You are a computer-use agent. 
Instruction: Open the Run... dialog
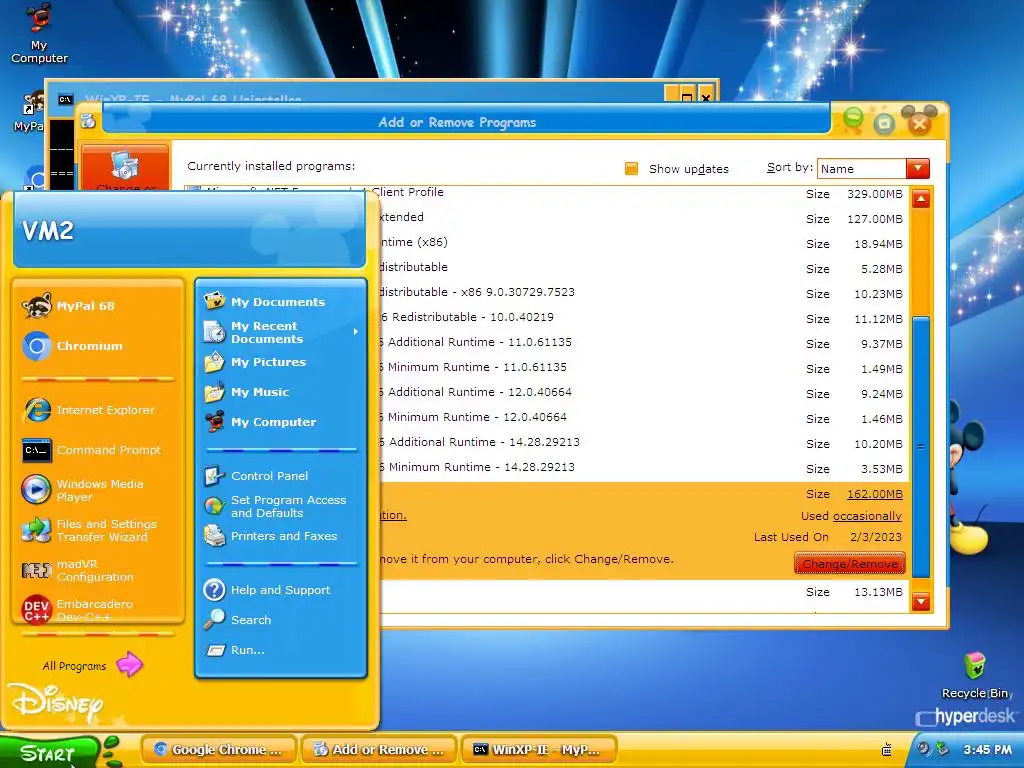coord(281,650)
